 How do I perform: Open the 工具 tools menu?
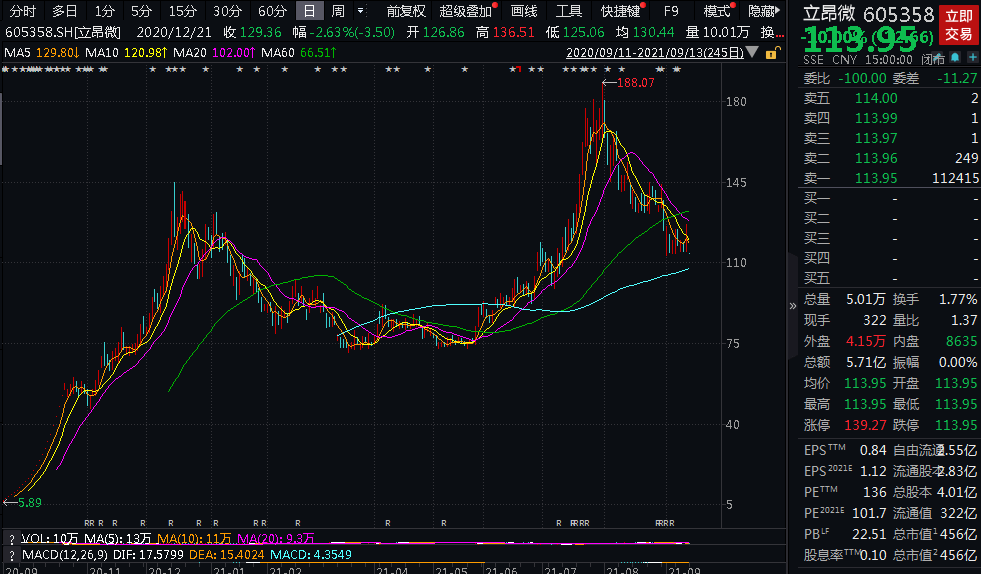coord(569,11)
